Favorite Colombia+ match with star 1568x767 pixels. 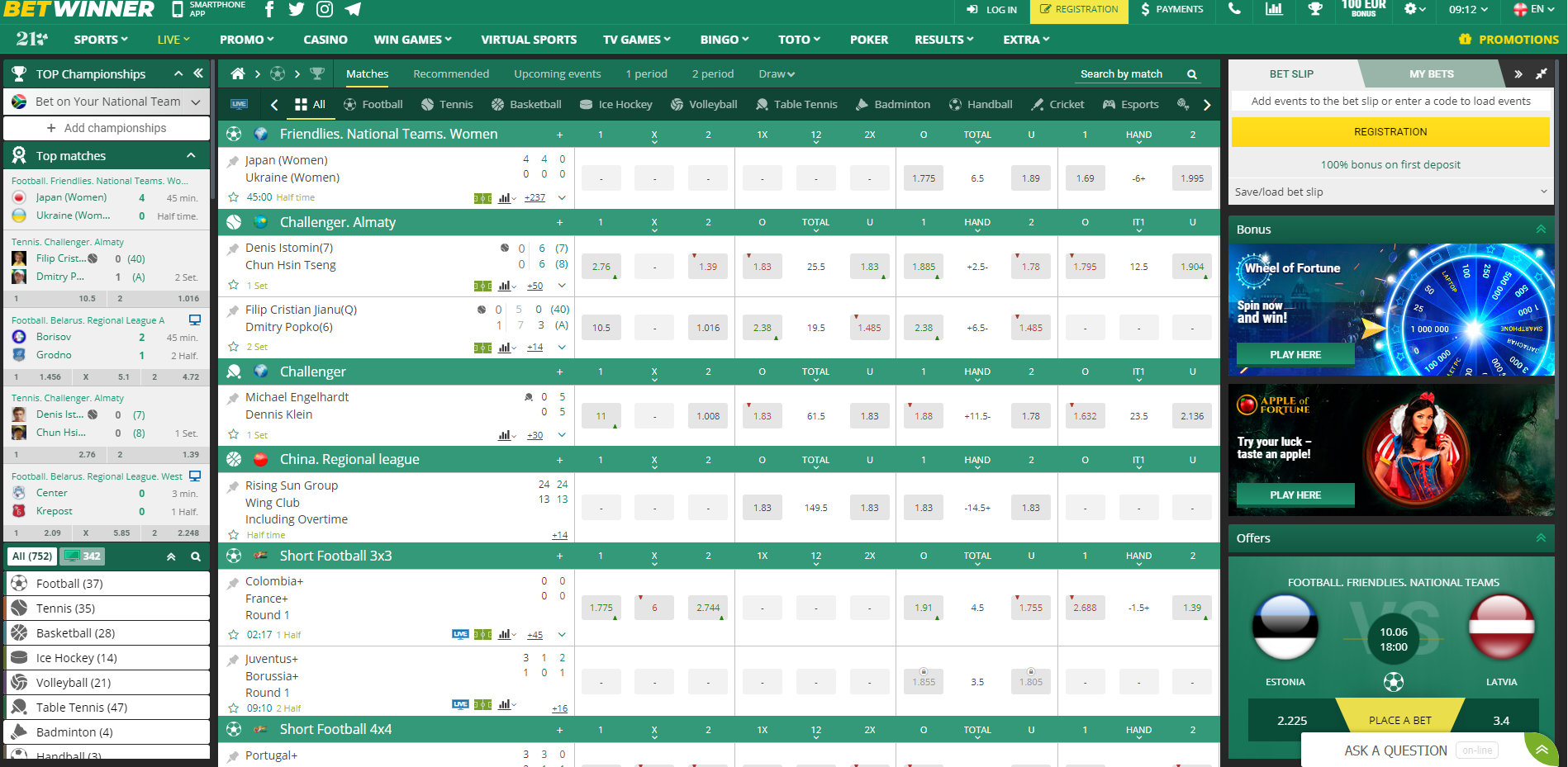pyautogui.click(x=233, y=635)
